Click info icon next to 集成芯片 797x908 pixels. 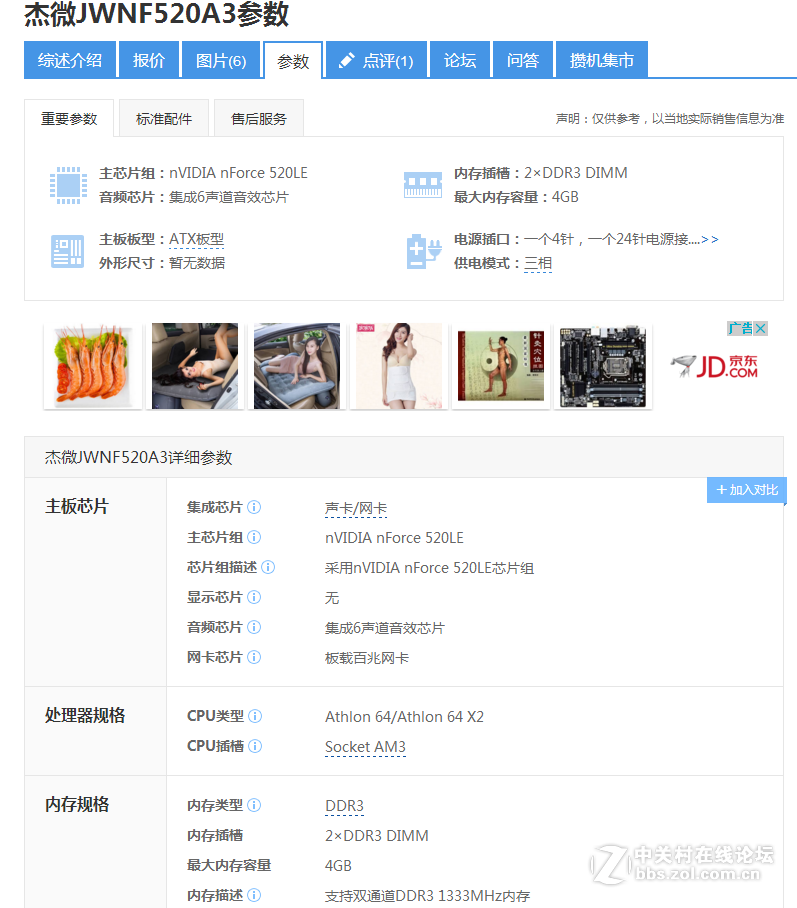[254, 507]
